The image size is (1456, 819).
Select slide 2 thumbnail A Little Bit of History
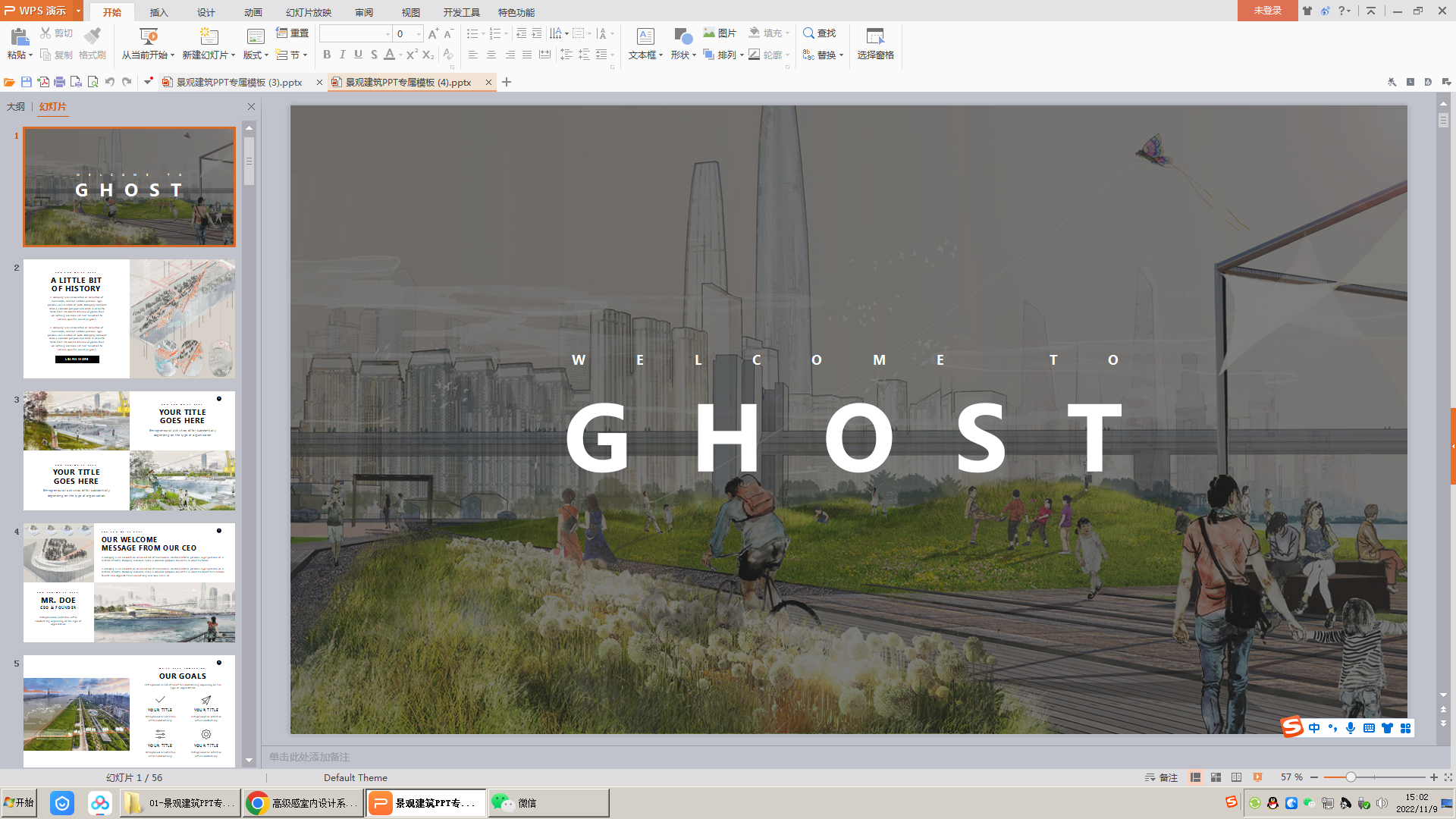tap(129, 318)
